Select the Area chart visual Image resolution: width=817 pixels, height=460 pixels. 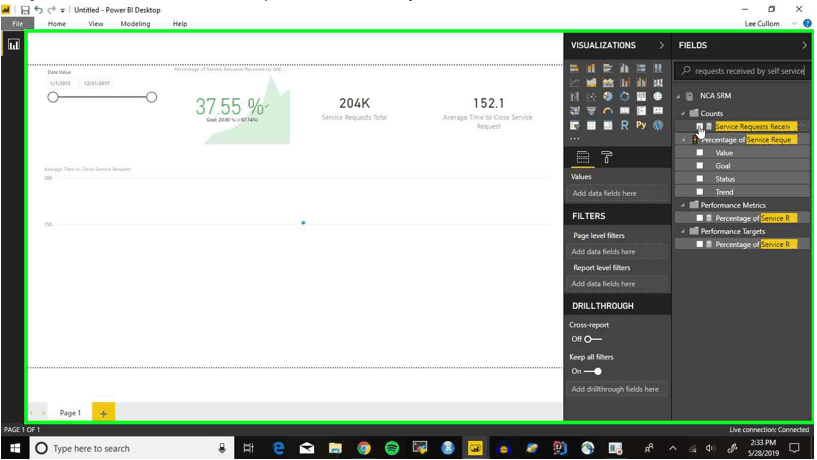point(591,82)
